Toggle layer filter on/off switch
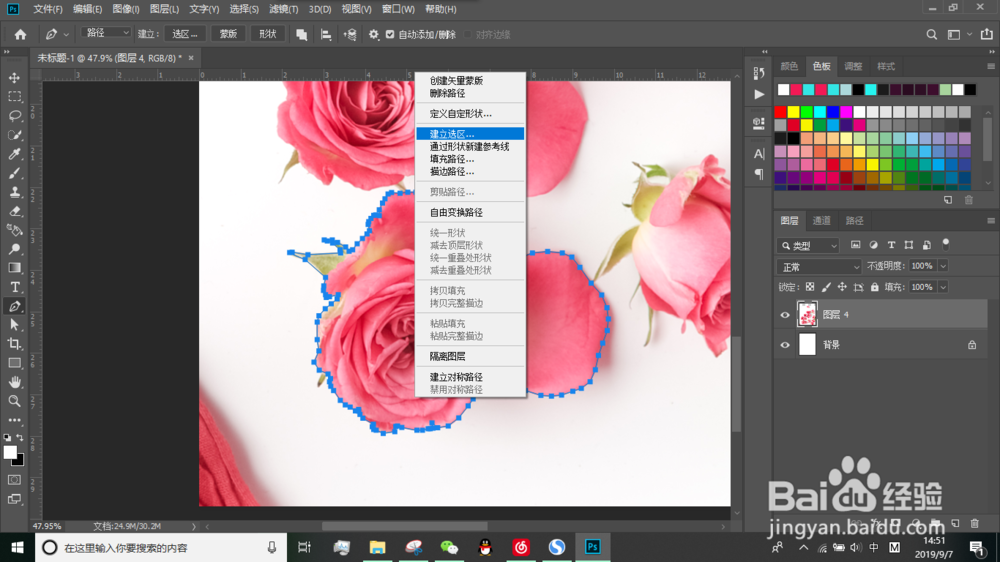The image size is (1000, 562). click(x=946, y=244)
